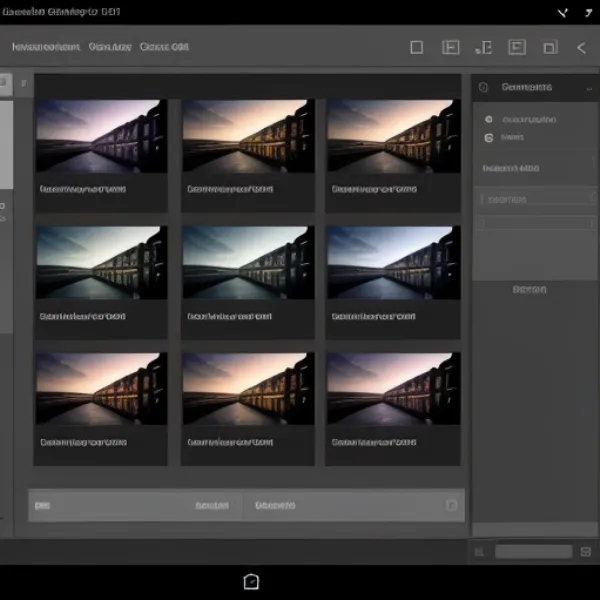Click the left text button in bottom bar
600x600 pixels.
[x=211, y=506]
